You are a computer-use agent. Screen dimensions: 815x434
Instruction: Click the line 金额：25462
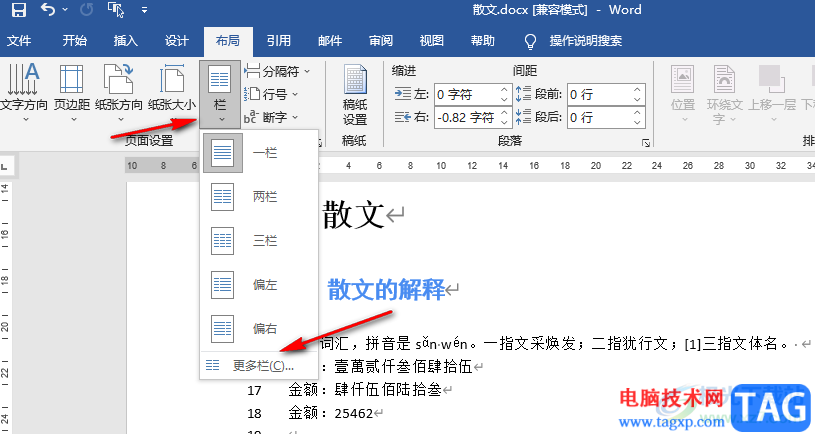coord(331,413)
